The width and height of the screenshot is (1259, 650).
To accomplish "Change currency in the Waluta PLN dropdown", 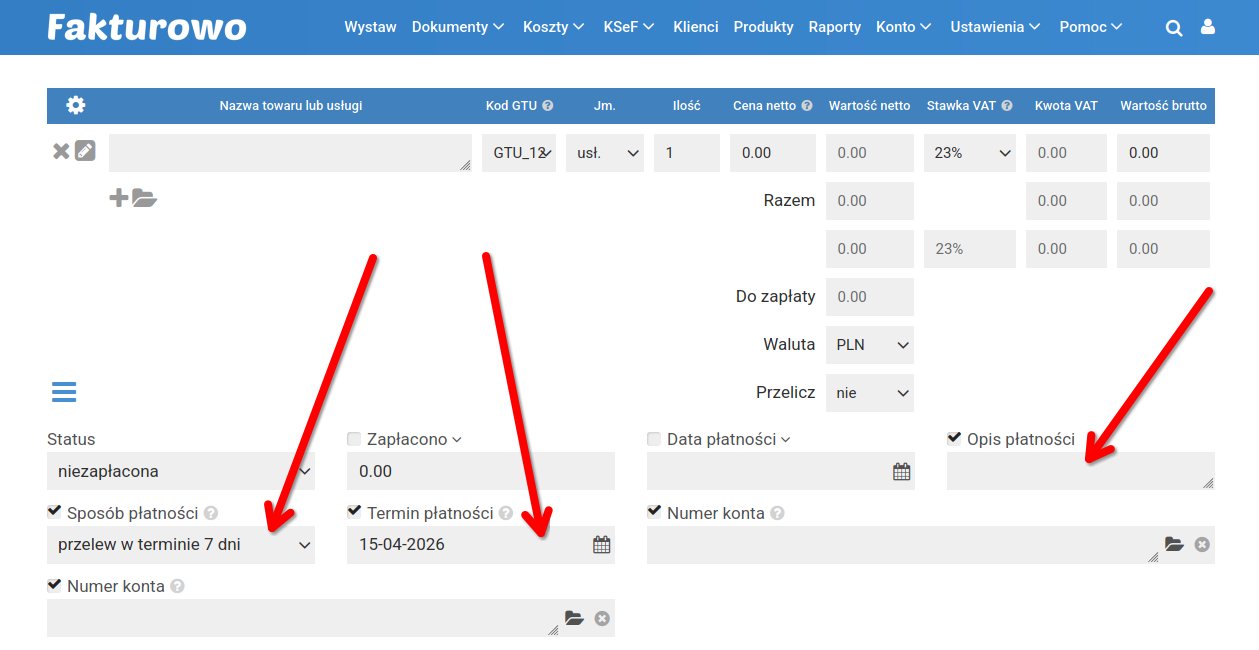I will 869,344.
